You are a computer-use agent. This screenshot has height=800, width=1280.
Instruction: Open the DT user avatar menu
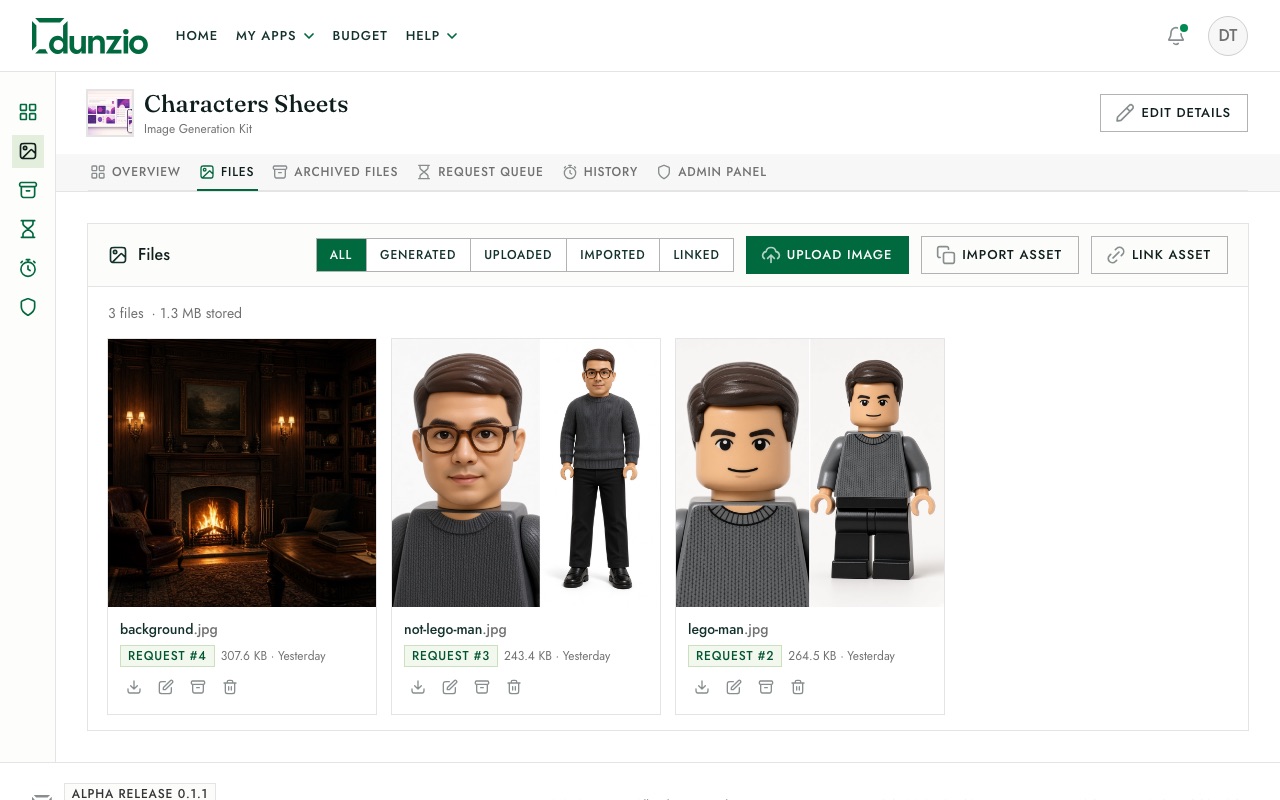pos(1228,36)
